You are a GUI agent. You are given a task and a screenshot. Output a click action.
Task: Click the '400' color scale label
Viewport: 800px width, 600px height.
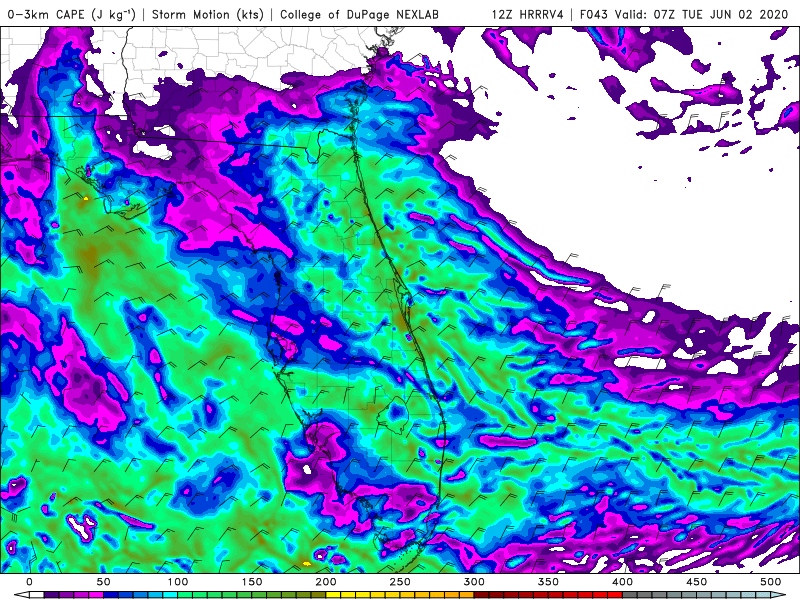tap(622, 582)
